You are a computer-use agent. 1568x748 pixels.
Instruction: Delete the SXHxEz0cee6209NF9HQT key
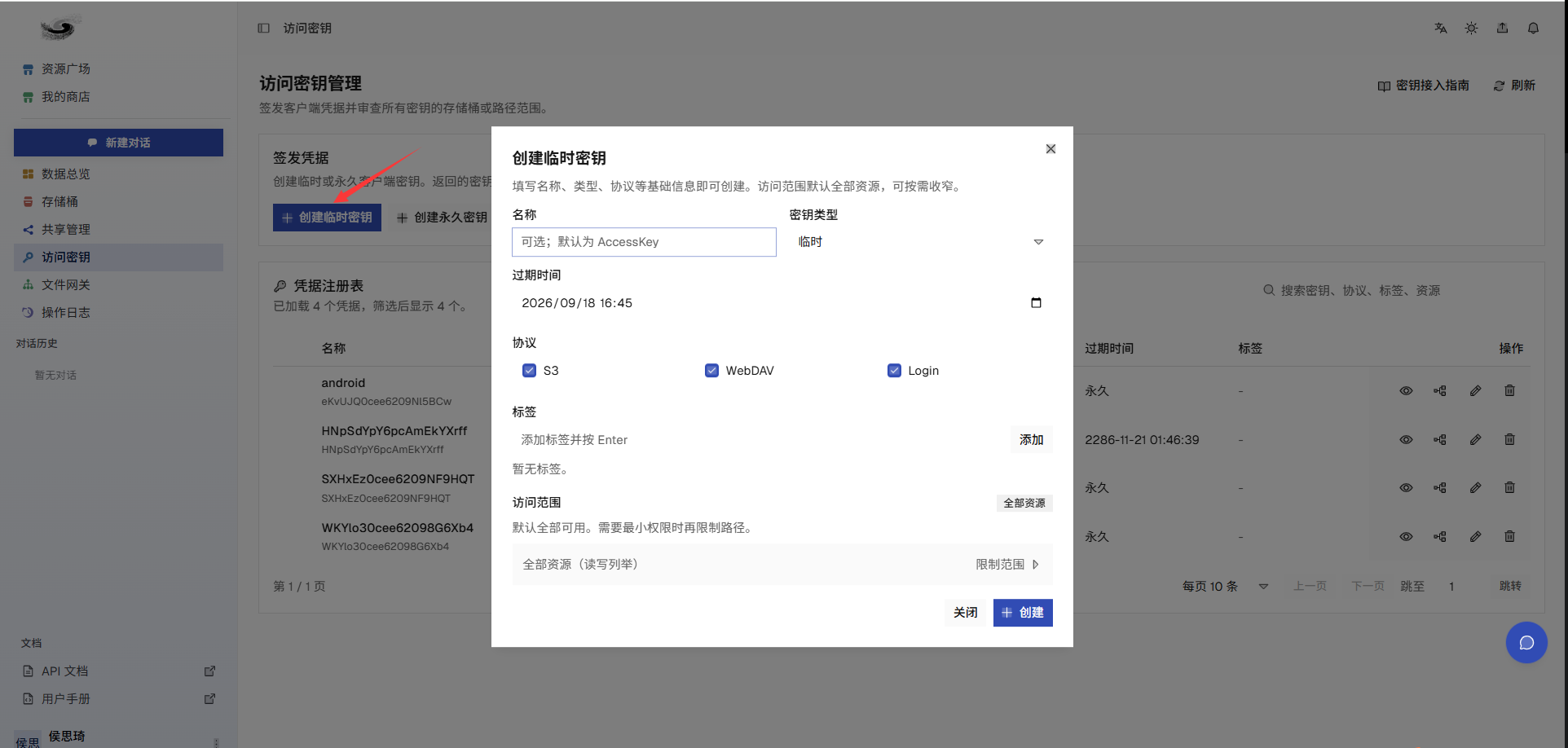tap(1509, 487)
